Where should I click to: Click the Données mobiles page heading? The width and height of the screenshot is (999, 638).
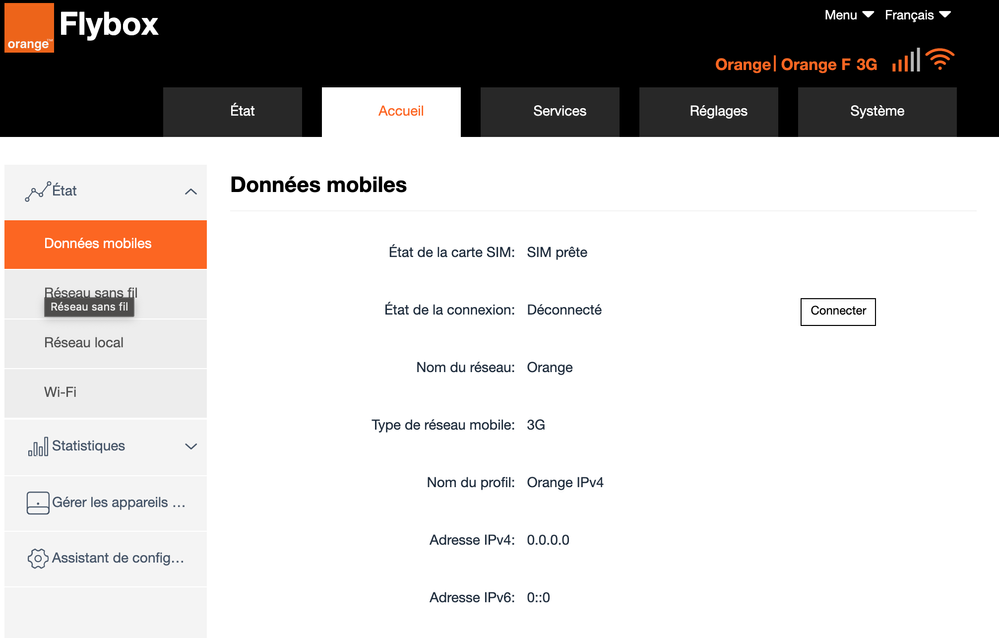[x=319, y=185]
